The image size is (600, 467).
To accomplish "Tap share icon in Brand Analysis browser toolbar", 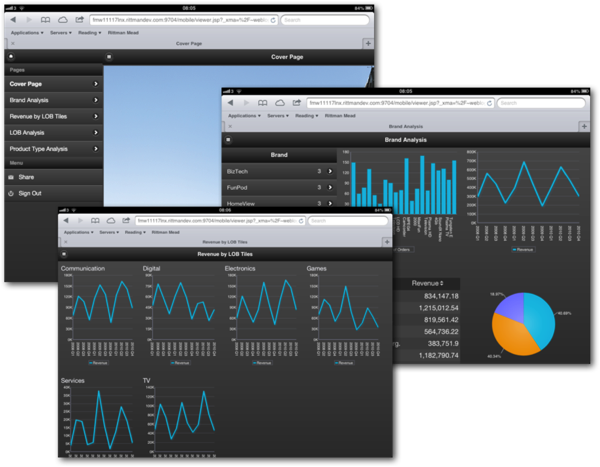I will tap(297, 103).
